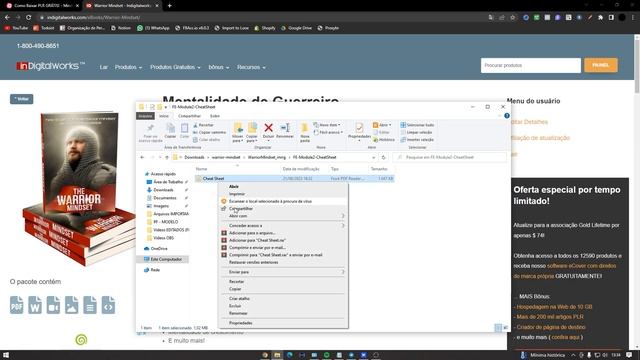Click in the Procurar produtos search field
This screenshot has width=640, height=360.
pos(531,65)
